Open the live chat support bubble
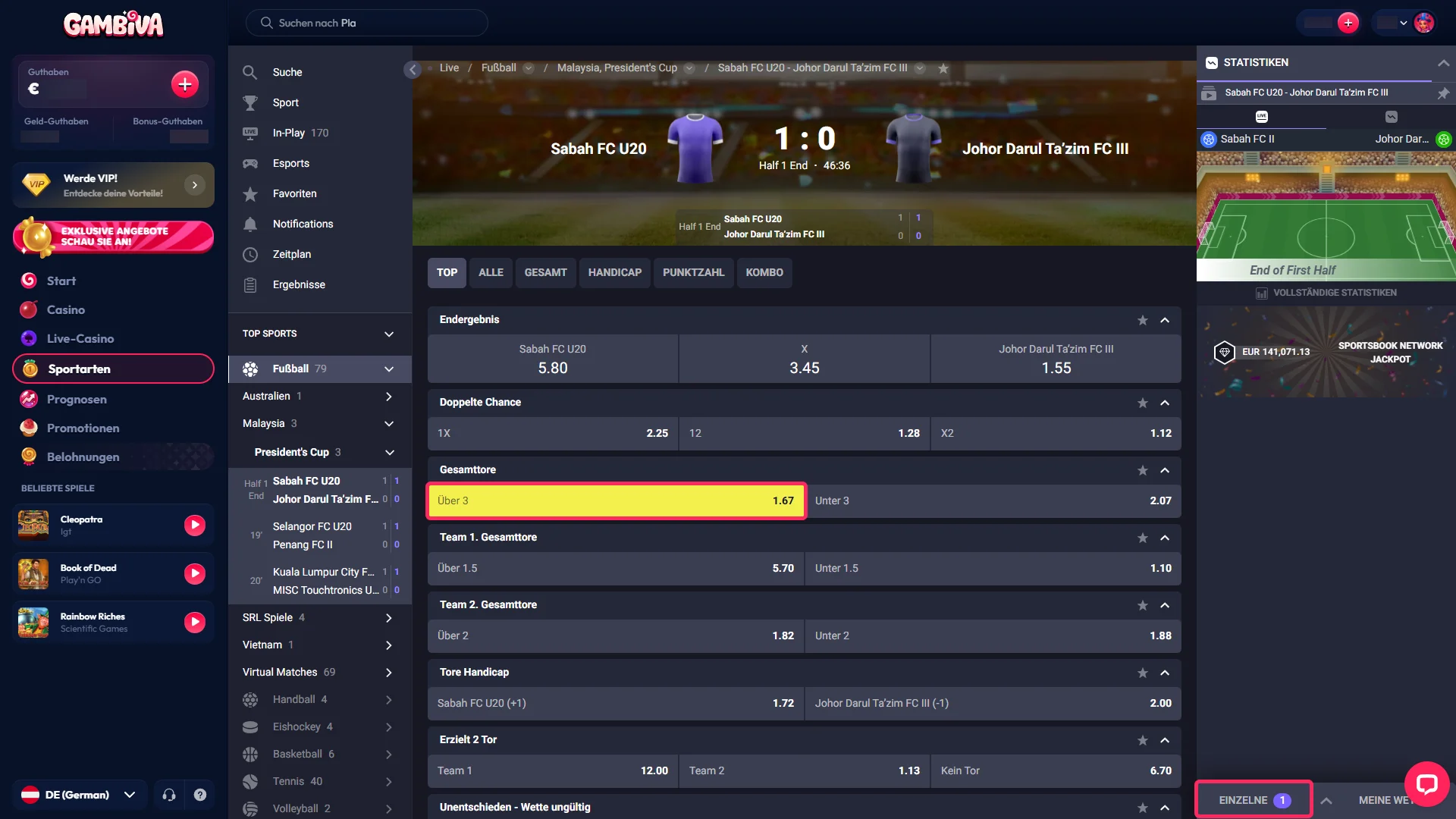This screenshot has width=1456, height=819. tap(1426, 784)
